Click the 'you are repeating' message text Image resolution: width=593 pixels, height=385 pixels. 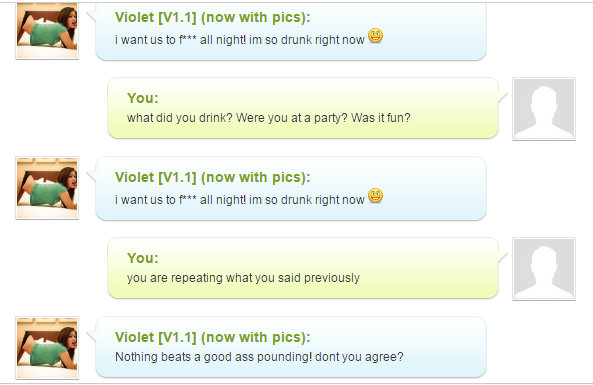tap(243, 278)
